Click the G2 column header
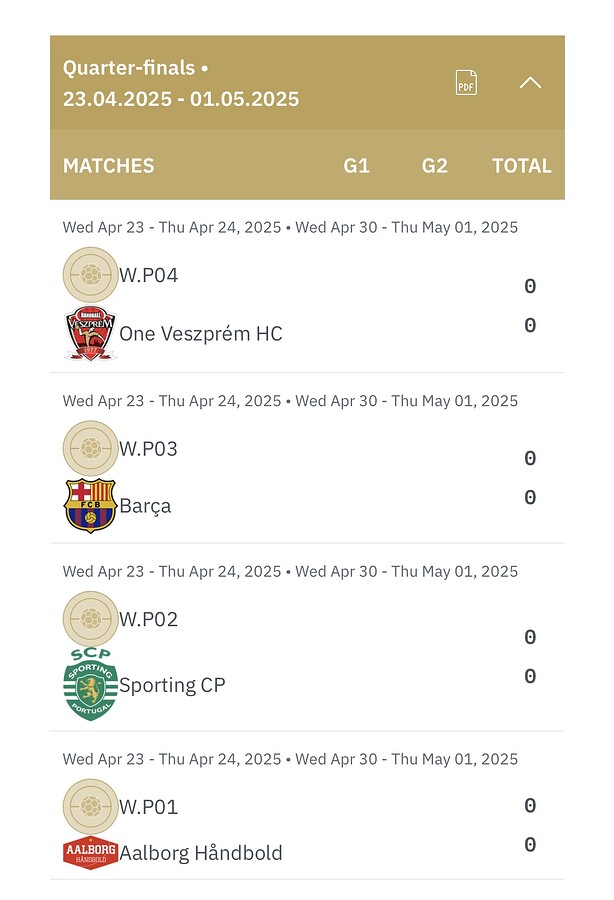The height and width of the screenshot is (900, 614). coord(434,166)
